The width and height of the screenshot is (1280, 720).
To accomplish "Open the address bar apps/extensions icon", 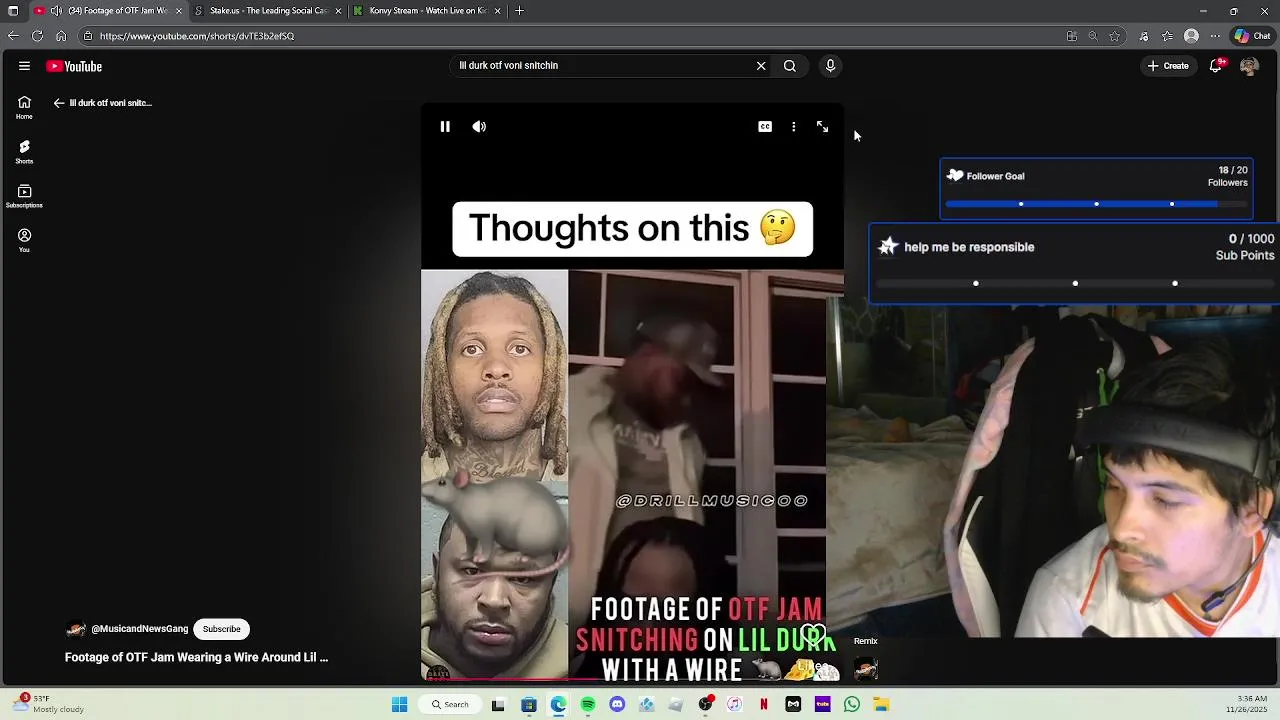I will point(1071,36).
